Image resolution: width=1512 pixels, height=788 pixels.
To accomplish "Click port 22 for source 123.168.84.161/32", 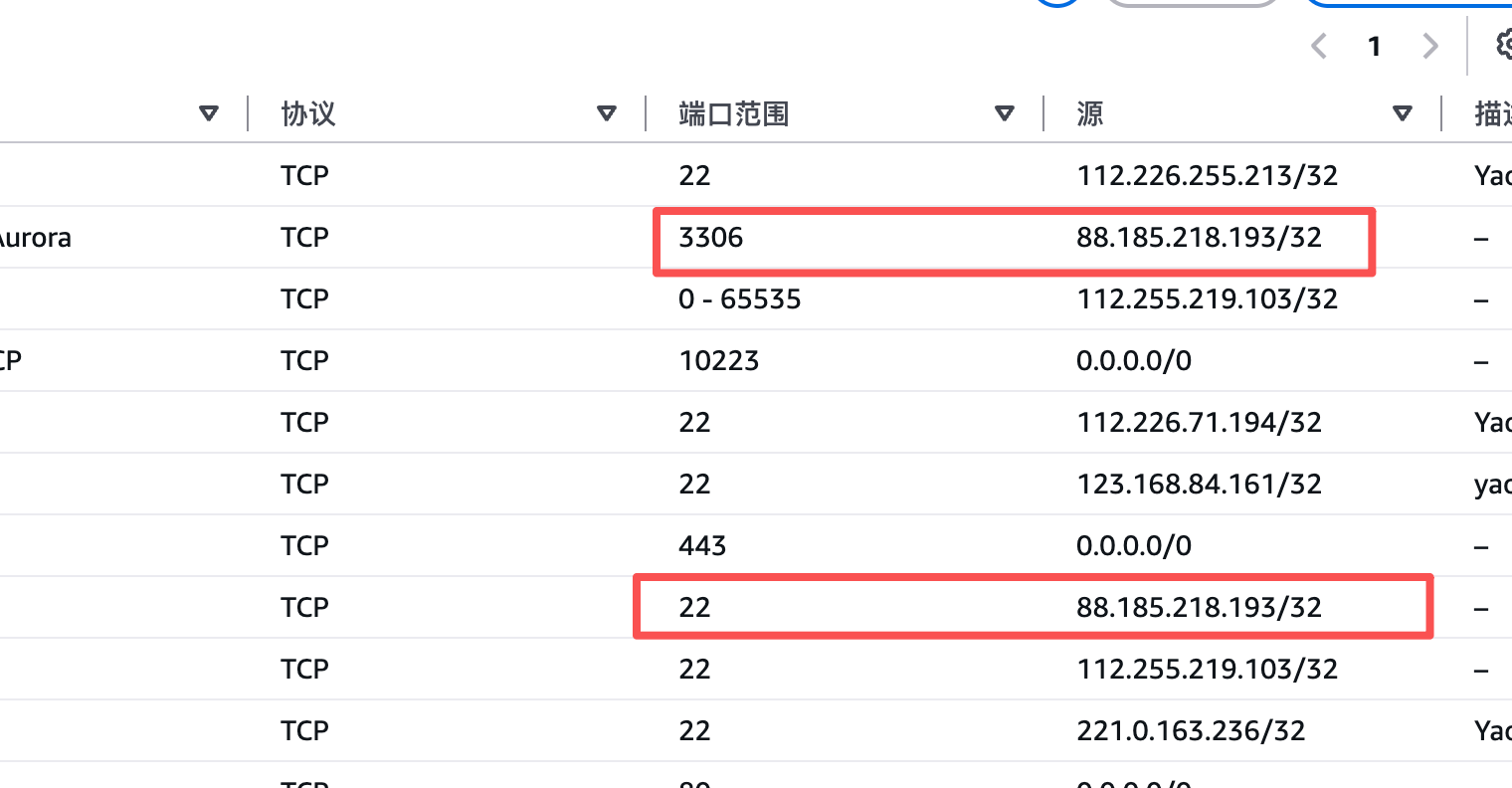I will coord(694,484).
